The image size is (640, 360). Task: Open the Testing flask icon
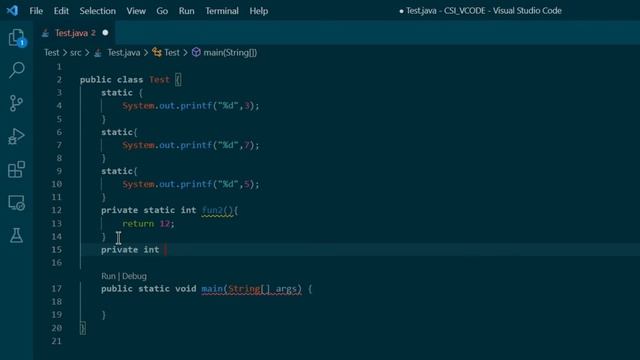[x=16, y=236]
